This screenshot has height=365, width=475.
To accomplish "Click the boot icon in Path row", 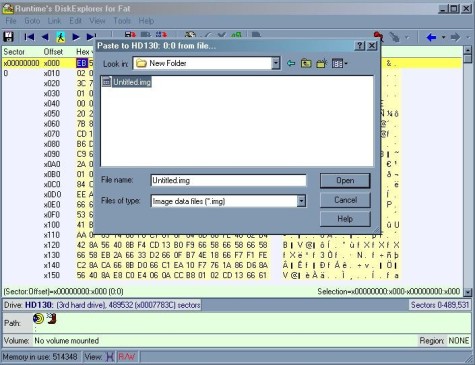I will (x=51, y=319).
